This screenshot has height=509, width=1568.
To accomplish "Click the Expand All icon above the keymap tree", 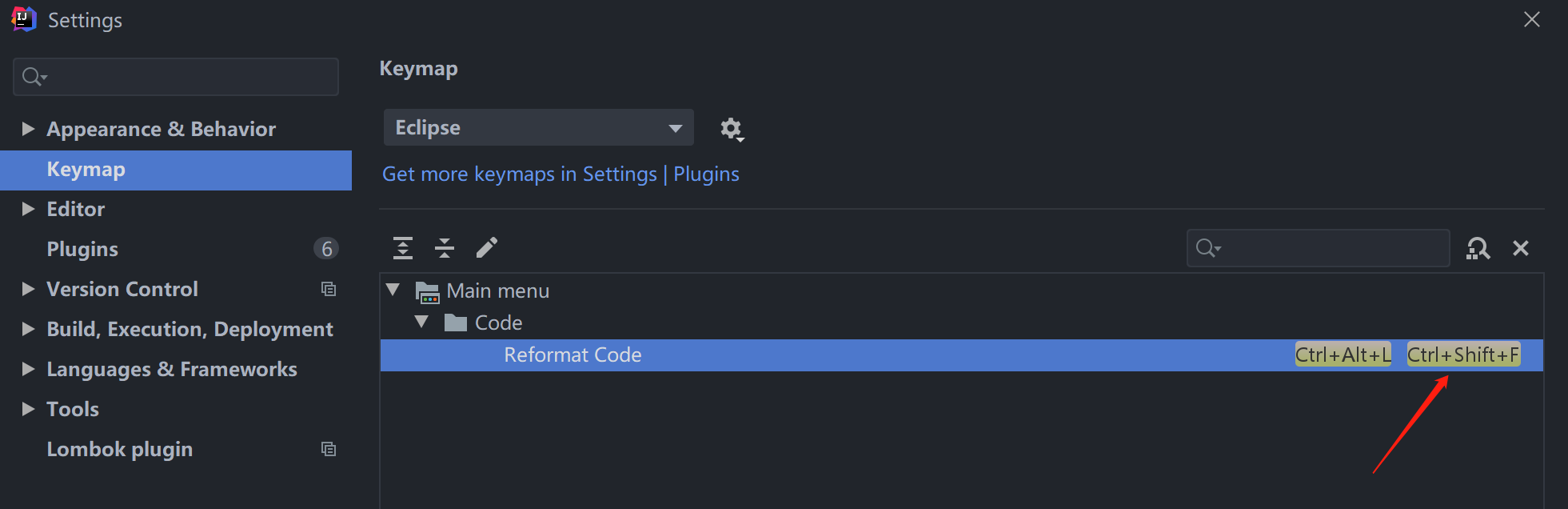I will (x=403, y=248).
